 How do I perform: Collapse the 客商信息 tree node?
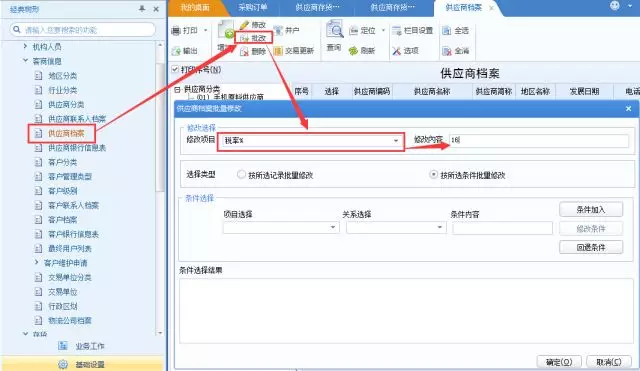[25, 61]
